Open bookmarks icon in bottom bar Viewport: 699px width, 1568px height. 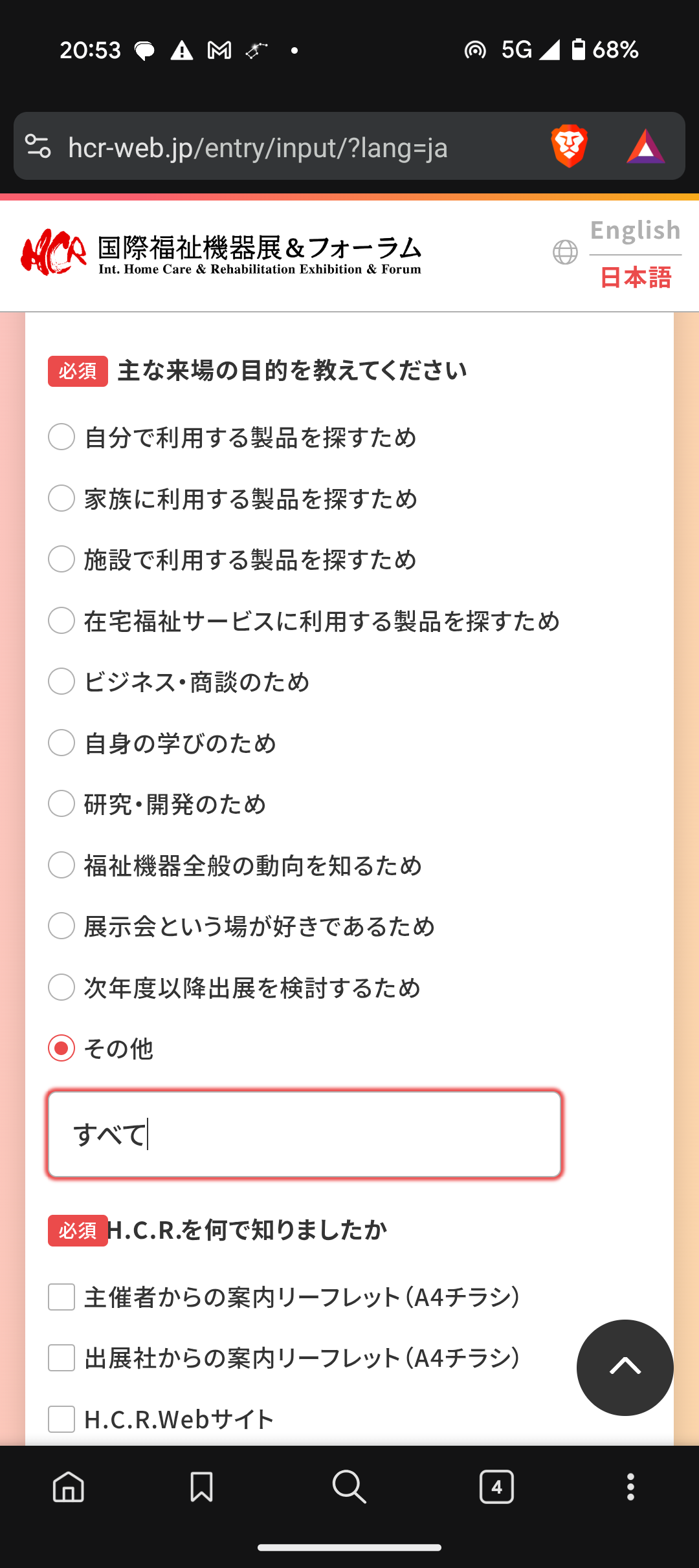201,1486
